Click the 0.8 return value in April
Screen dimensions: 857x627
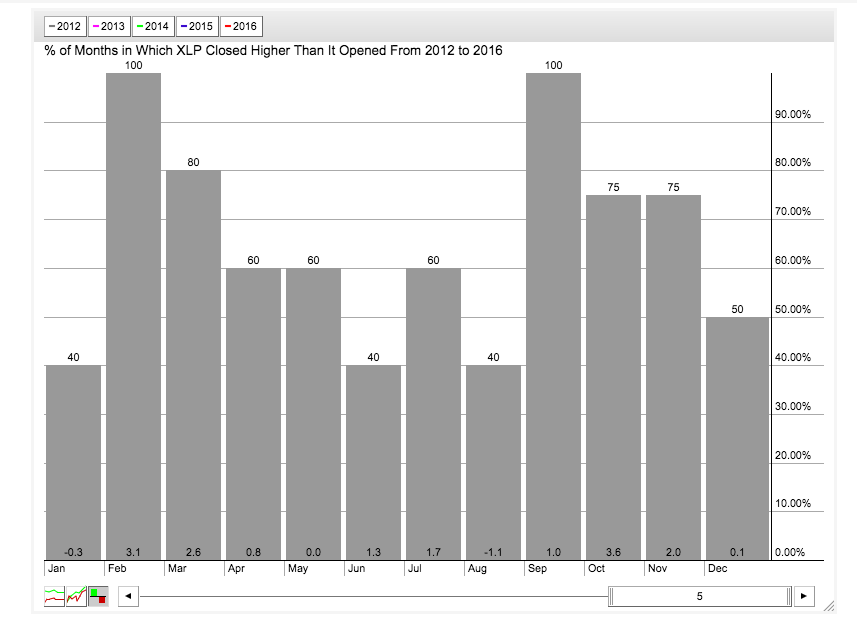coord(254,552)
